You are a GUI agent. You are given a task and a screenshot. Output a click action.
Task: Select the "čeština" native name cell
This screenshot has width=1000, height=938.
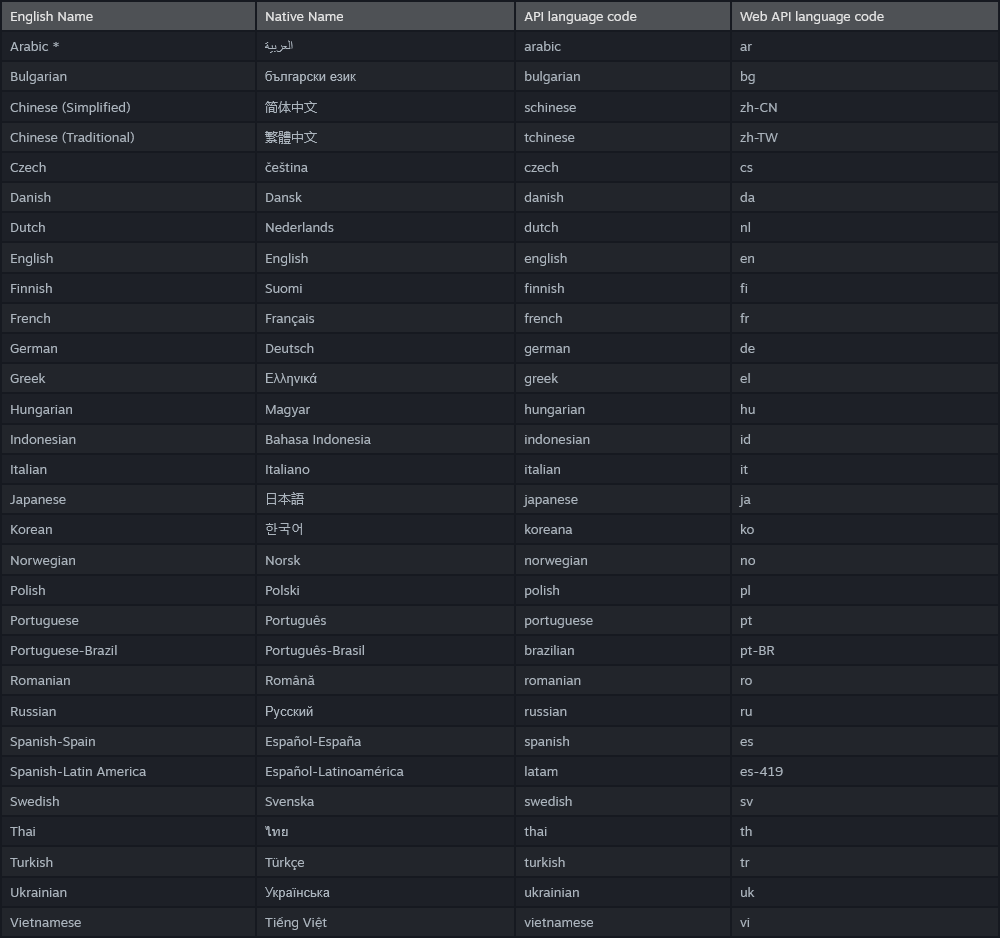click(x=385, y=167)
